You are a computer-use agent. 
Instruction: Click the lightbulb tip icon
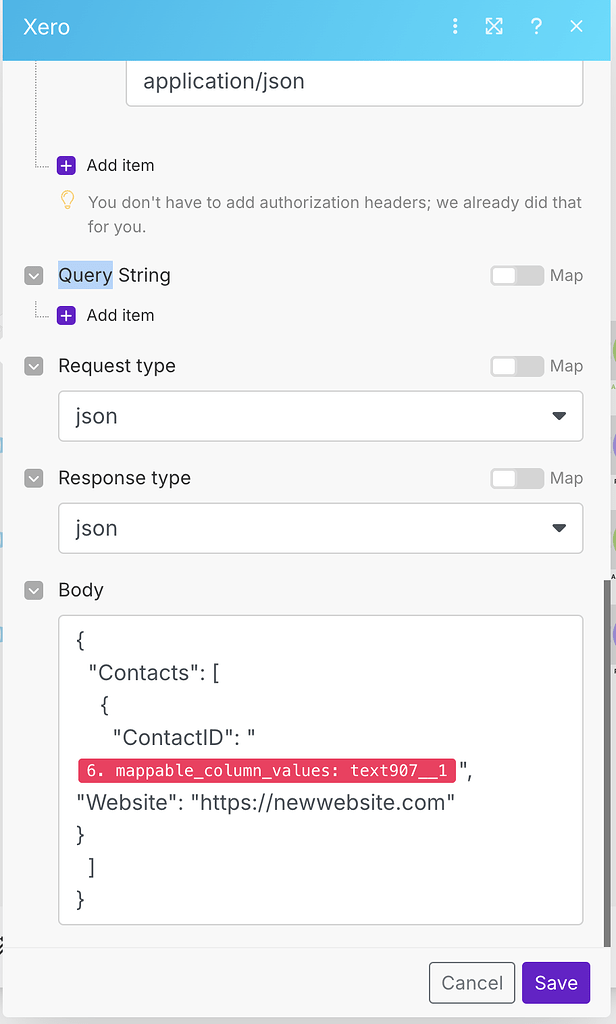(68, 202)
